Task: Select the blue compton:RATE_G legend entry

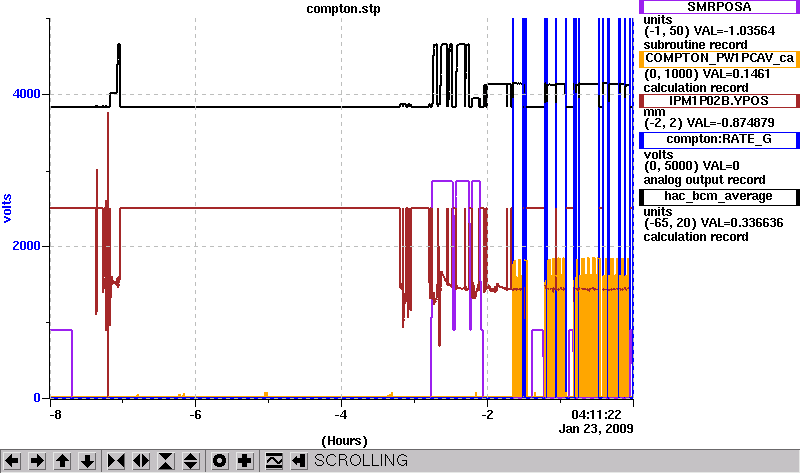Action: tap(719, 140)
